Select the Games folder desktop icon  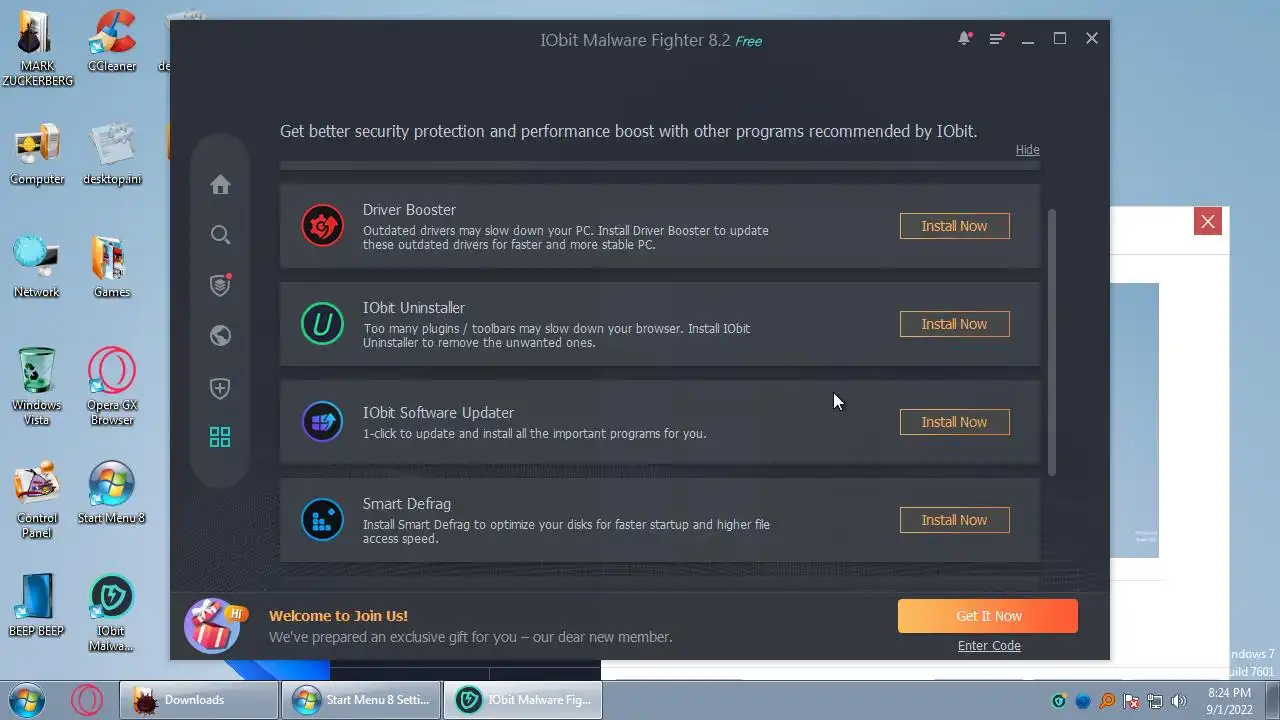pyautogui.click(x=112, y=267)
